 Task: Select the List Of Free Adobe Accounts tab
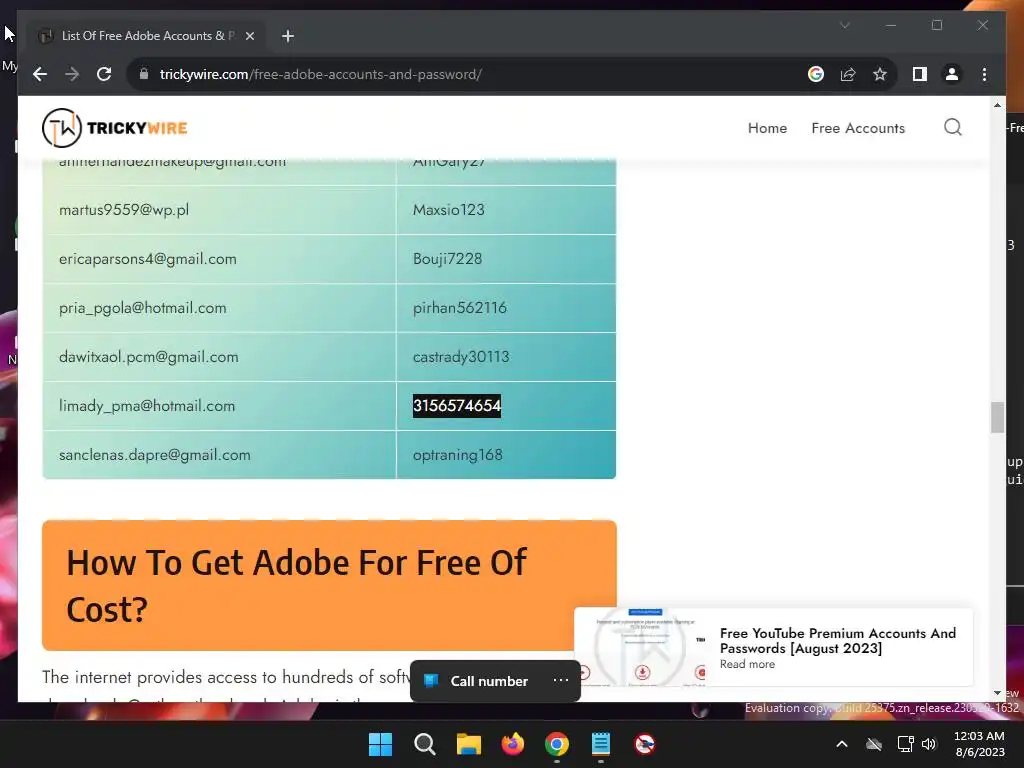click(x=145, y=36)
